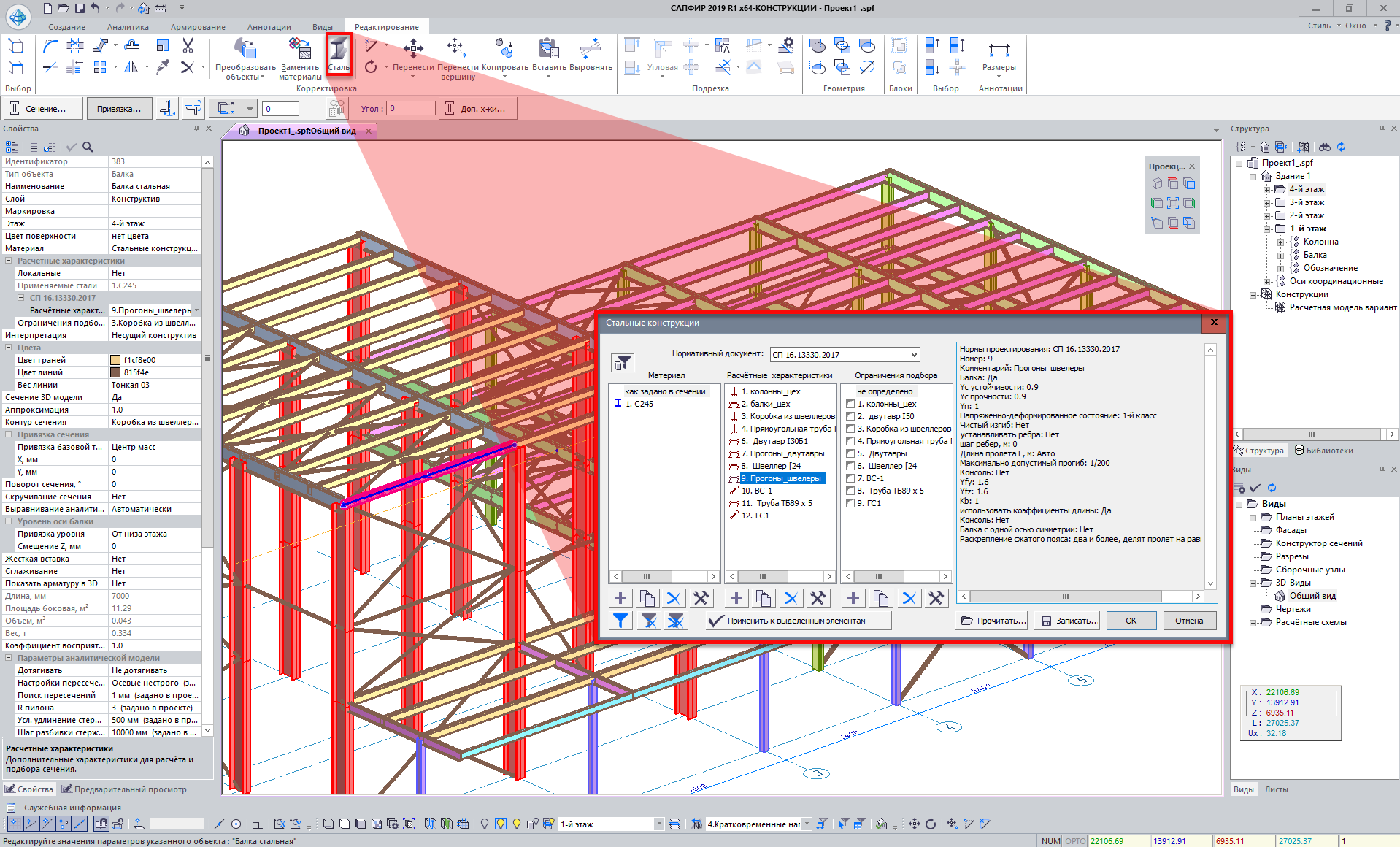The height and width of the screenshot is (847, 1400).
Task: Click the Угол angle input field
Action: tap(410, 109)
